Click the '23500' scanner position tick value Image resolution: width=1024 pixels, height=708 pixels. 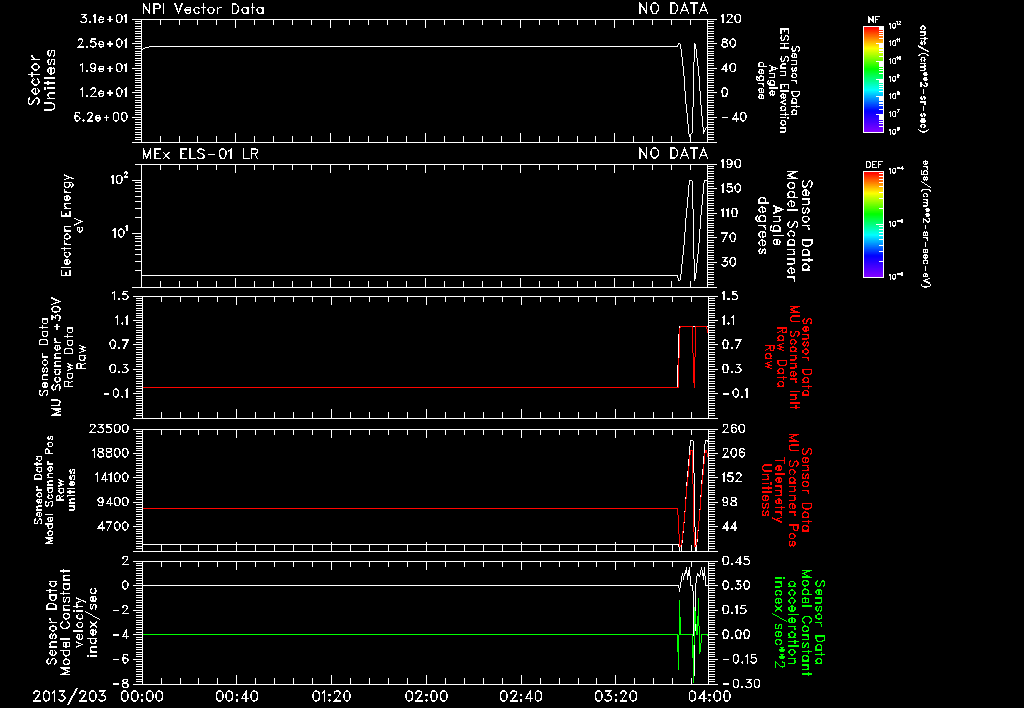109,429
